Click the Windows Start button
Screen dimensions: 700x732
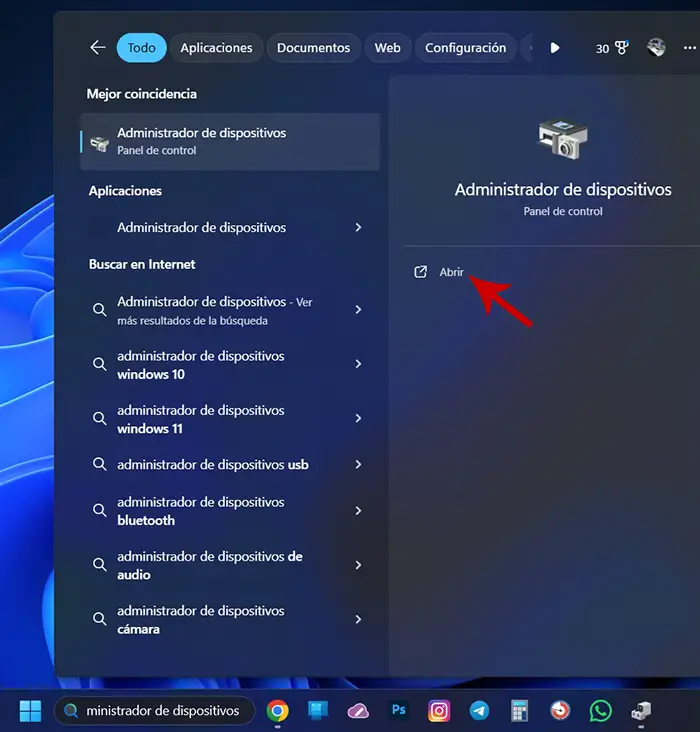[x=30, y=711]
